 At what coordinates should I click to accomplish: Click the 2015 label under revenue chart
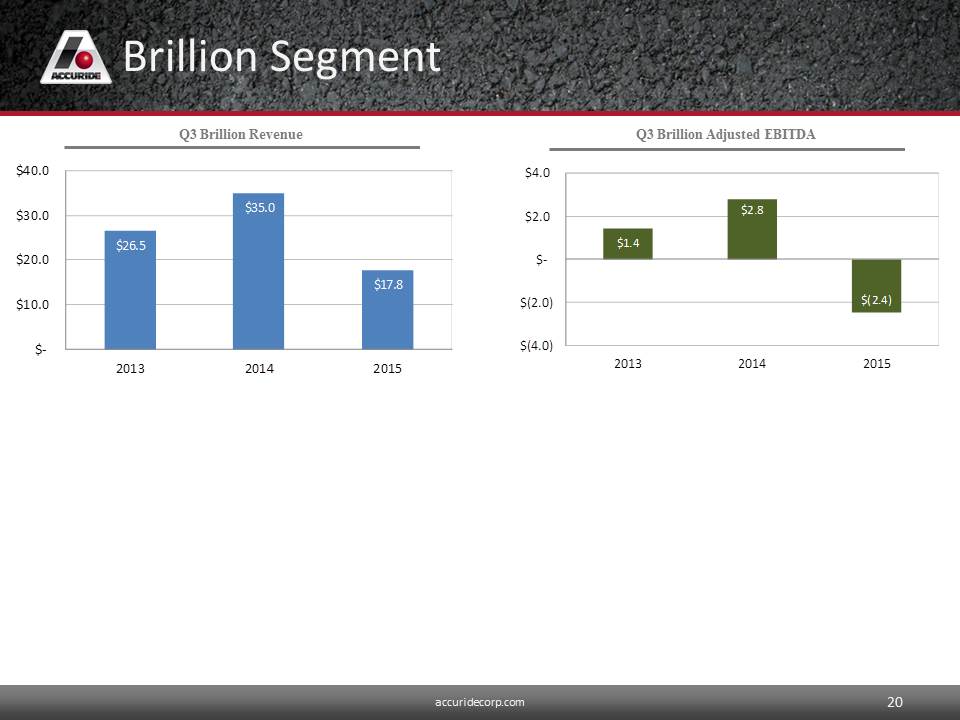pyautogui.click(x=388, y=369)
